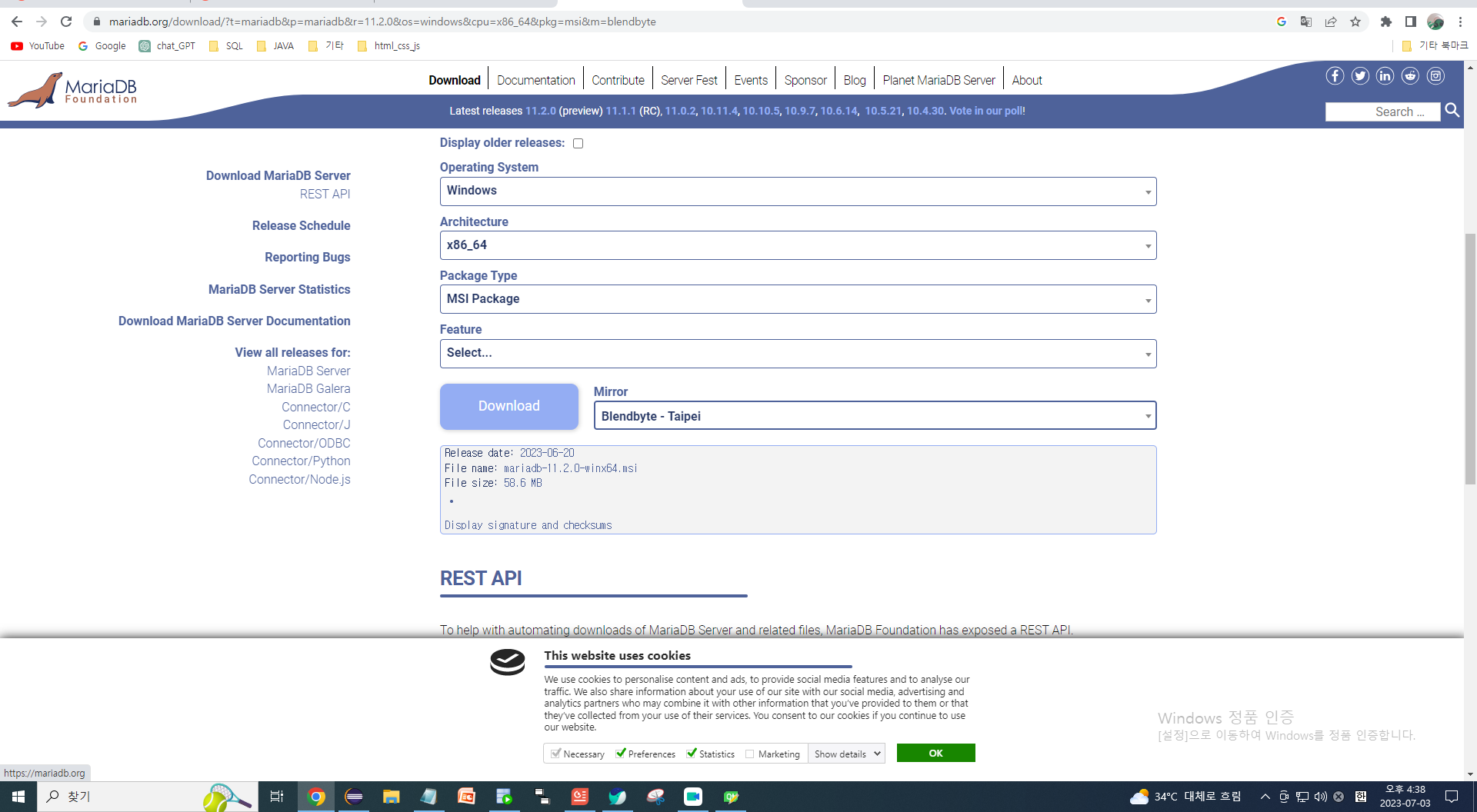
Task: Open the MariaDB Galera link
Action: pyautogui.click(x=308, y=388)
